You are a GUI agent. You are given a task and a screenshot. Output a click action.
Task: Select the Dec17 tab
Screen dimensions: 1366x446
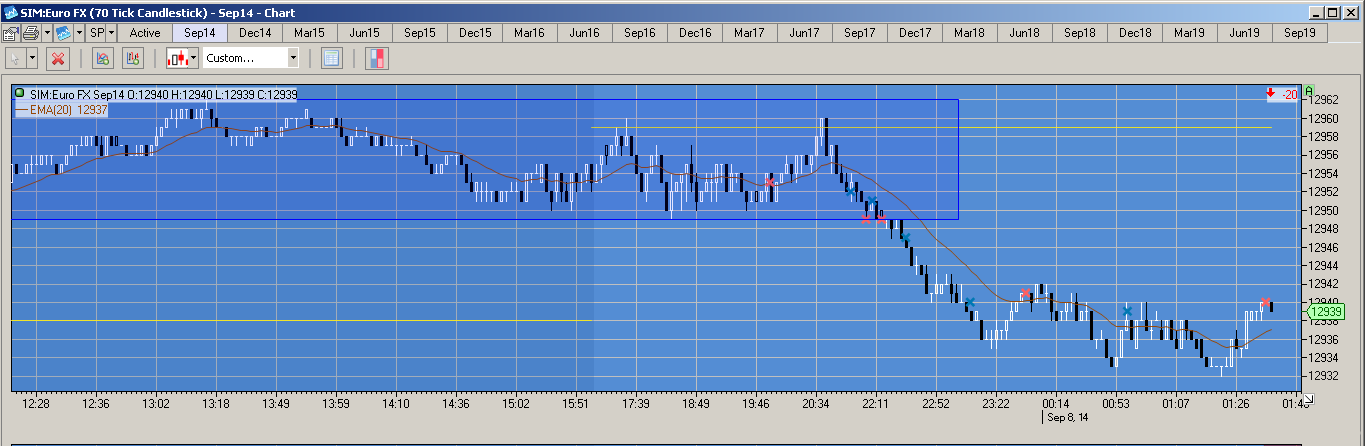coord(915,33)
